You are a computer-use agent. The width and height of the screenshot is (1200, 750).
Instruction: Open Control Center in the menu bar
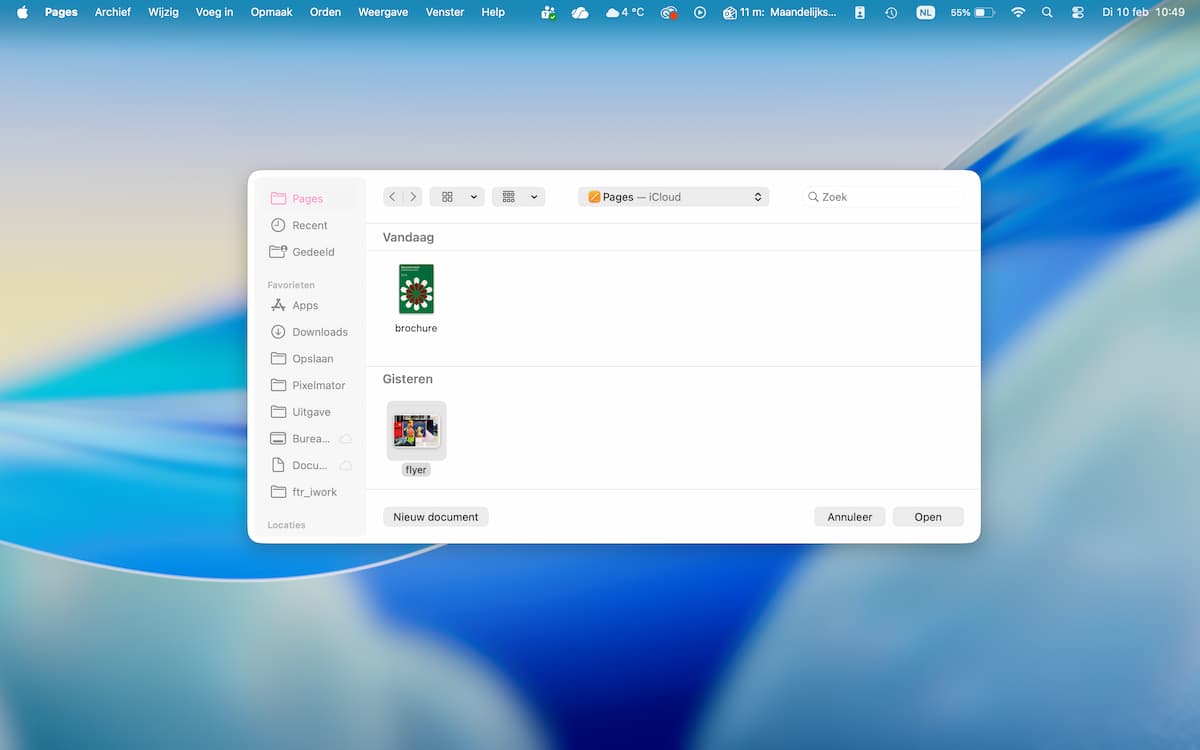[1077, 13]
